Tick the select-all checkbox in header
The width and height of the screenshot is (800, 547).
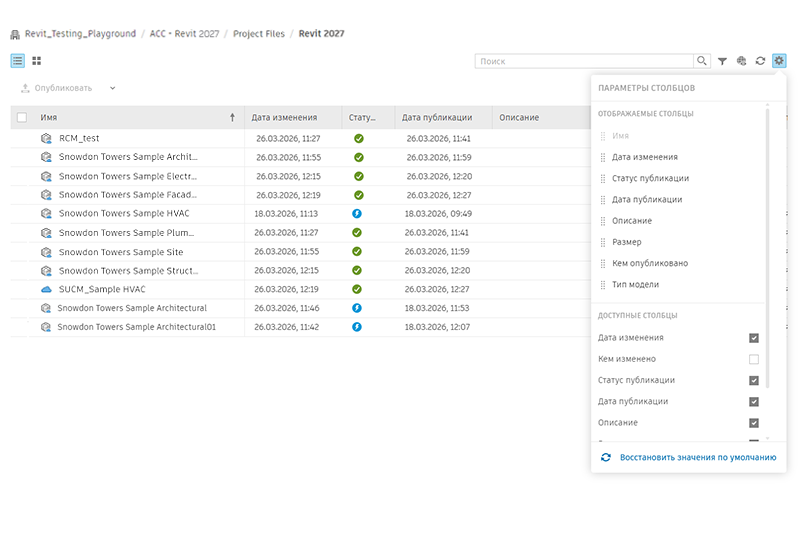(22, 117)
